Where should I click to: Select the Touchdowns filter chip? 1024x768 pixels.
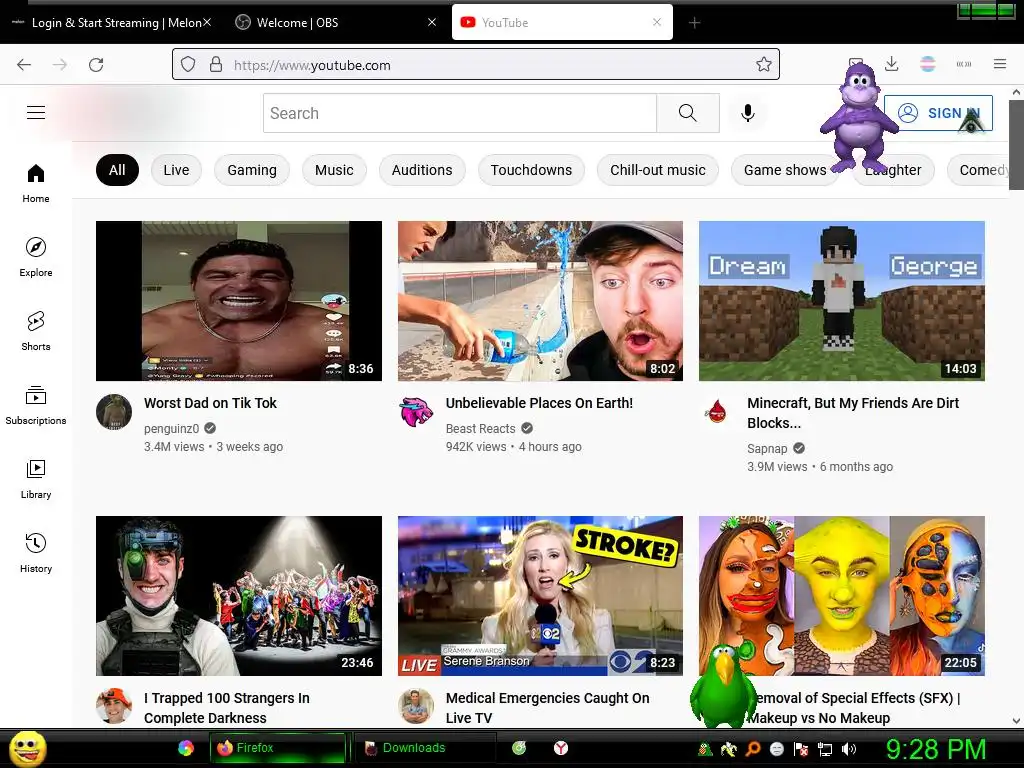click(x=531, y=170)
